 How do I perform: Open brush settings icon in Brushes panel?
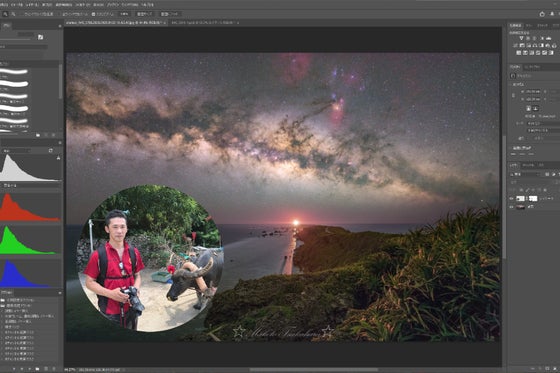tap(40, 37)
